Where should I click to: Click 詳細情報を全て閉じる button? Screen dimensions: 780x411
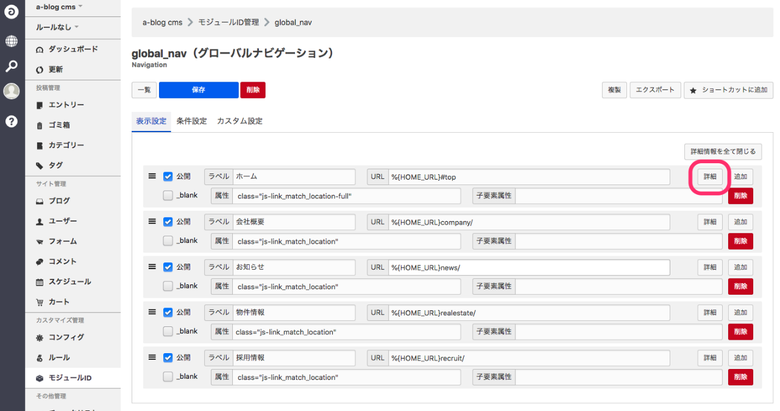725,151
